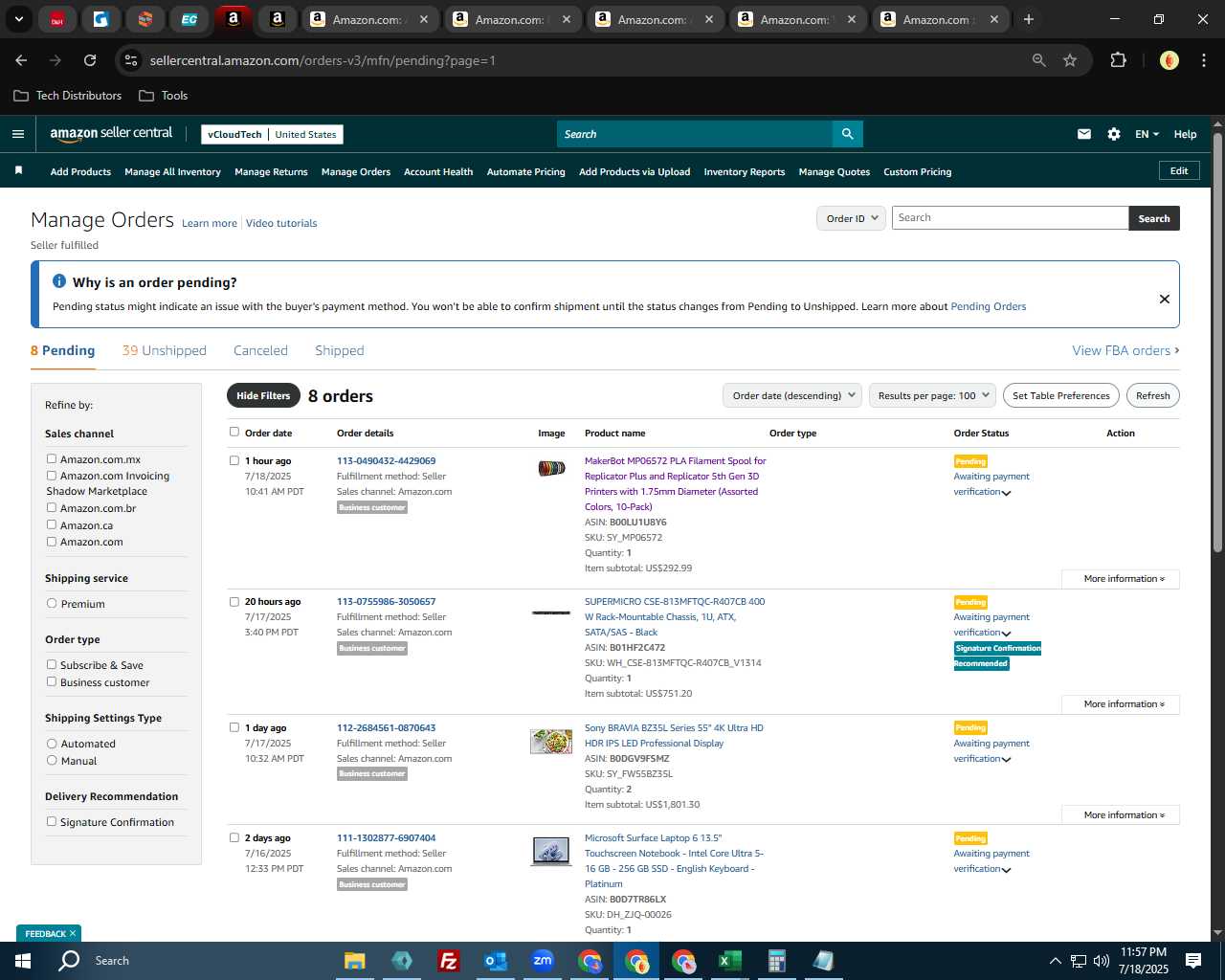Check the Business customer order type filter
The width and height of the screenshot is (1225, 980).
52,681
